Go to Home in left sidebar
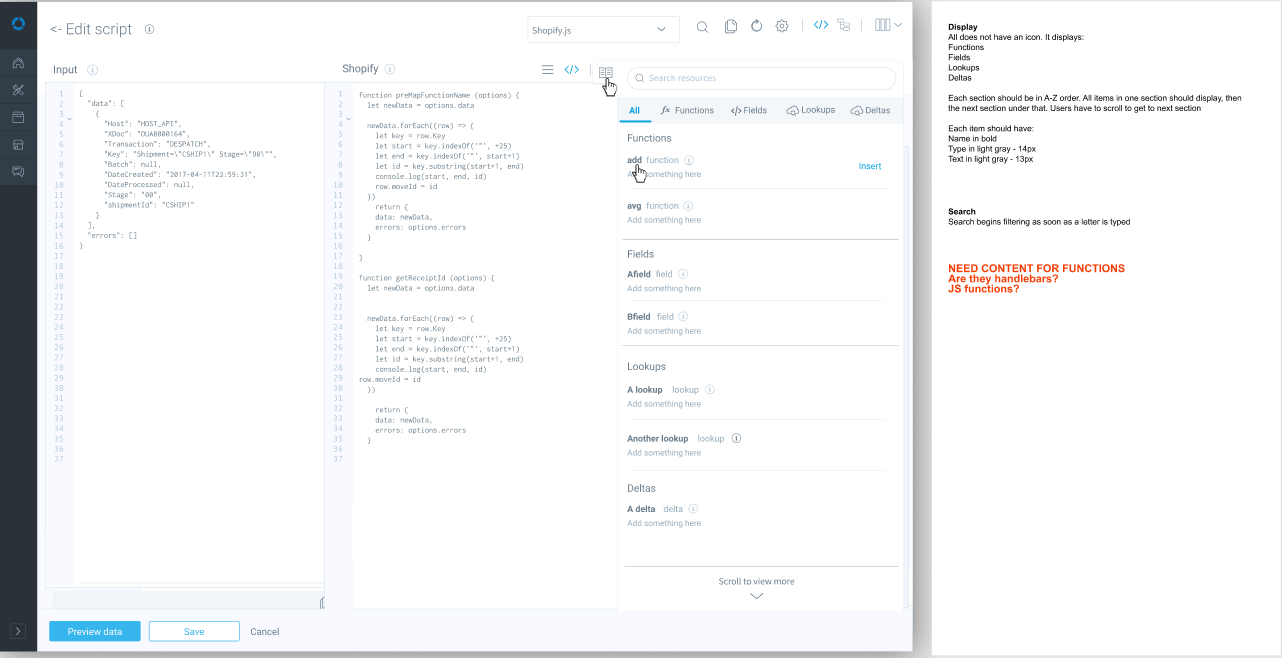 pyautogui.click(x=18, y=63)
